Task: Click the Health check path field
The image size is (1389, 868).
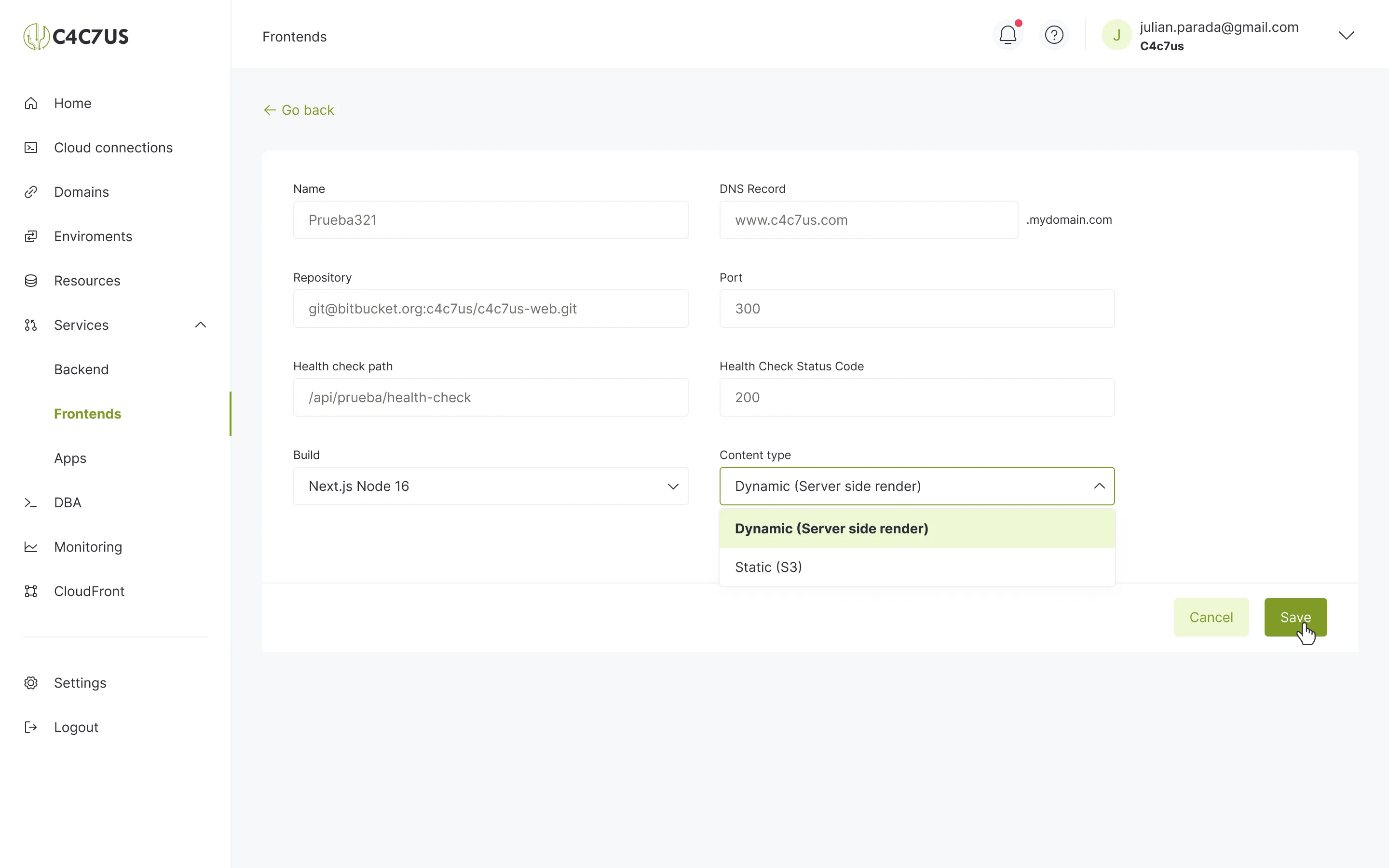Action: pos(491,397)
